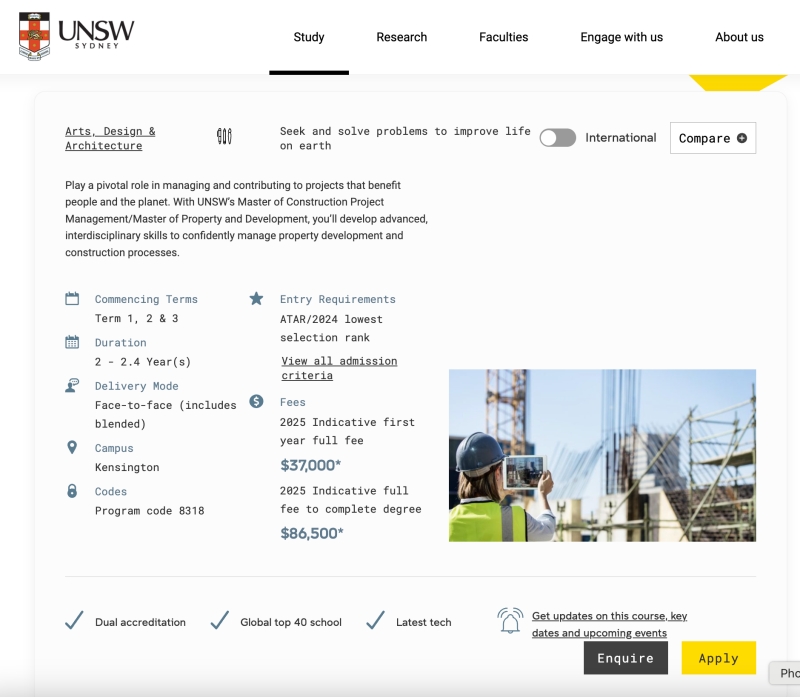Click the dollar icon beside Fees
This screenshot has width=800, height=697.
point(256,401)
